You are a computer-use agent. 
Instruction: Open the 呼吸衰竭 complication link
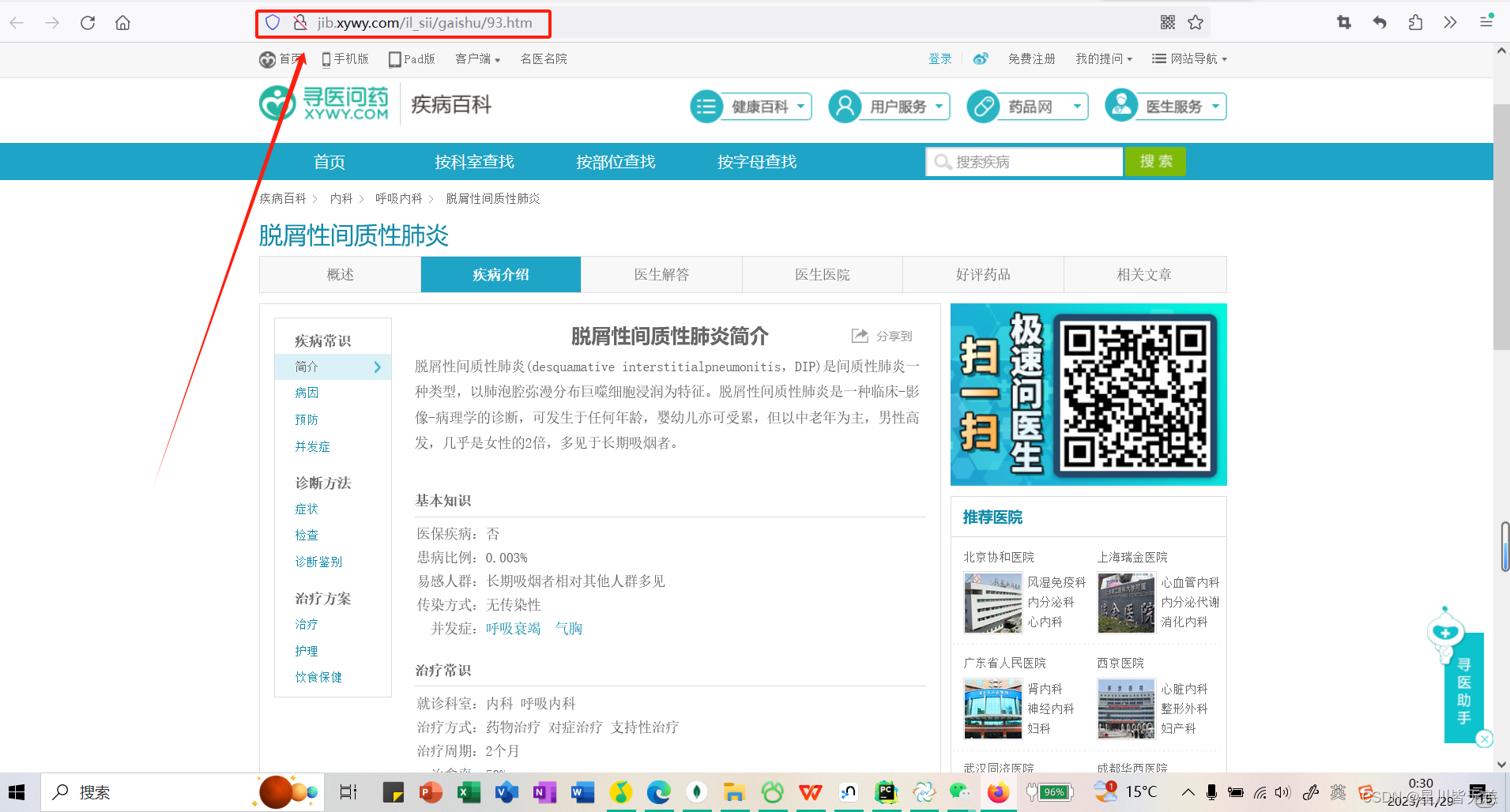pyautogui.click(x=512, y=628)
